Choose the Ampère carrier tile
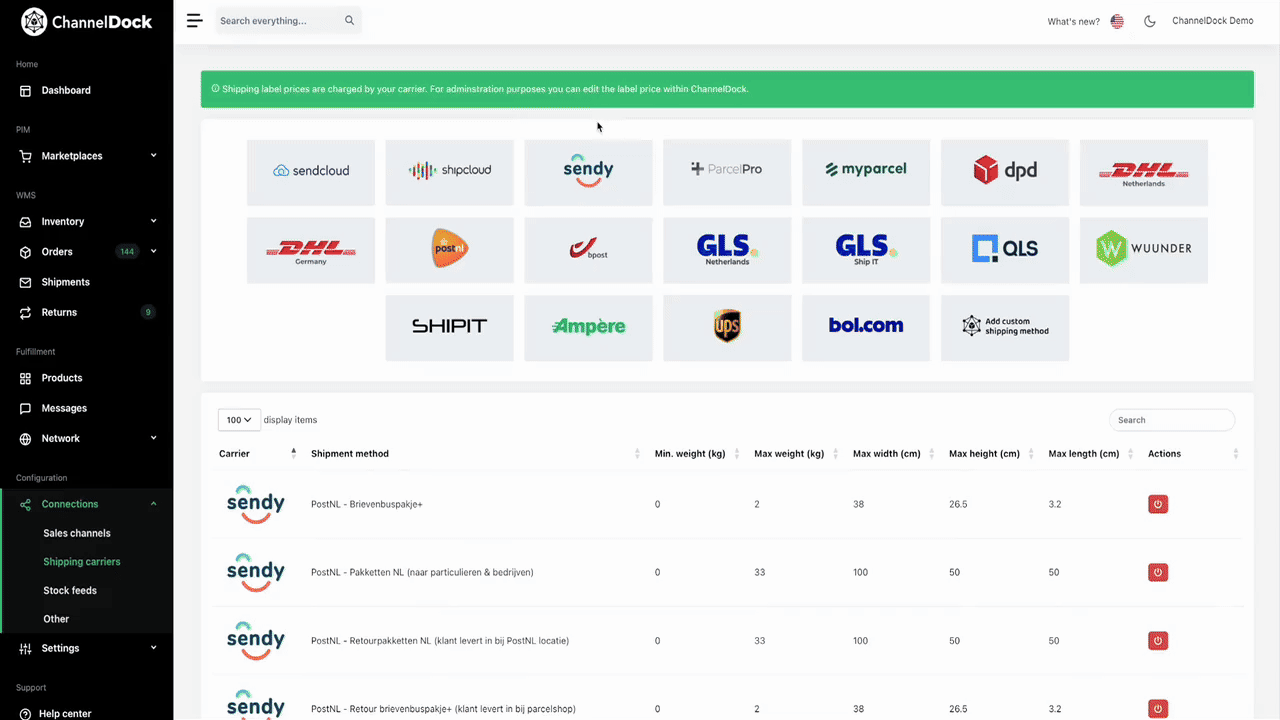1280x720 pixels. 589,327
